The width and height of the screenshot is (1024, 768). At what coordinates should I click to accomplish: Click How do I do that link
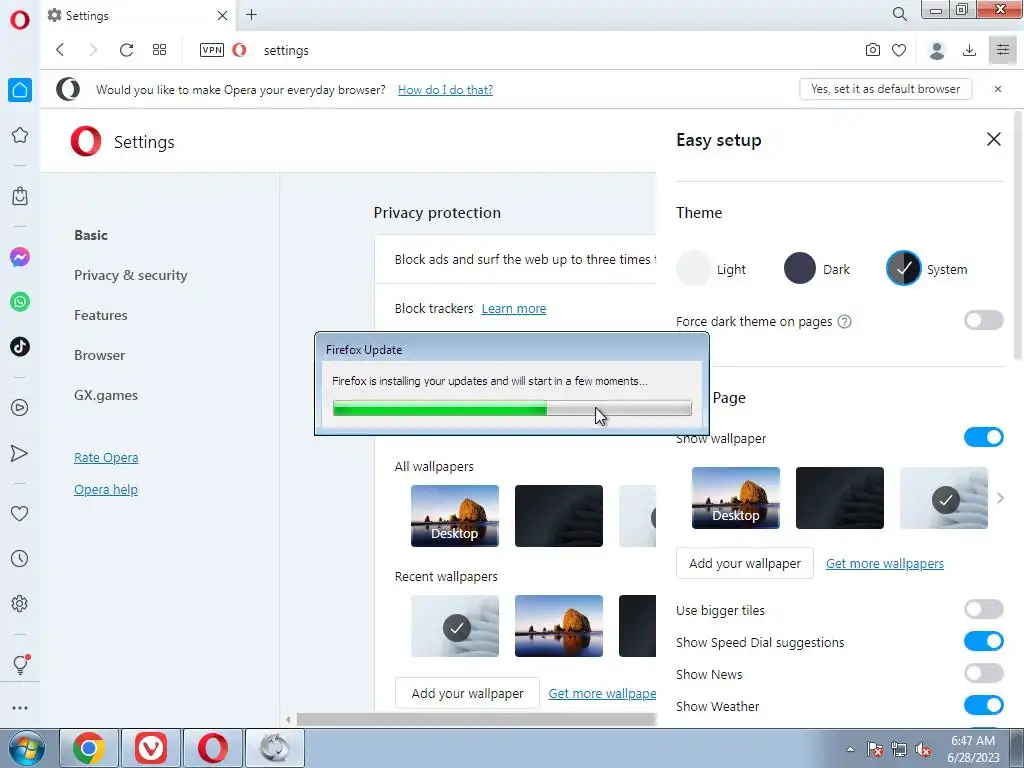tap(445, 89)
